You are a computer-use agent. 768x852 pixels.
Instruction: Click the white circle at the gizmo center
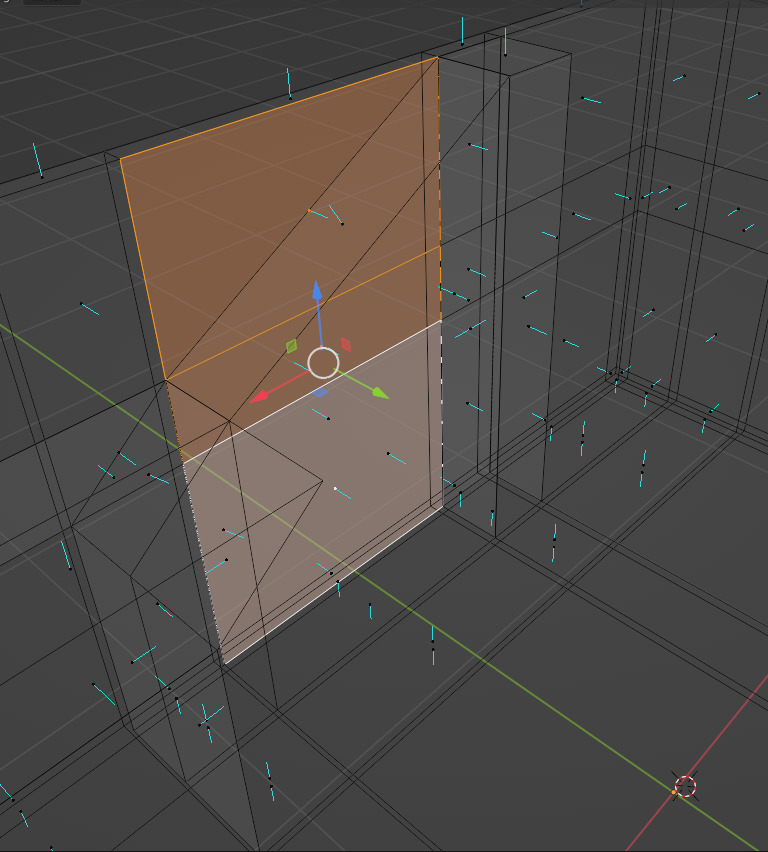tap(323, 363)
